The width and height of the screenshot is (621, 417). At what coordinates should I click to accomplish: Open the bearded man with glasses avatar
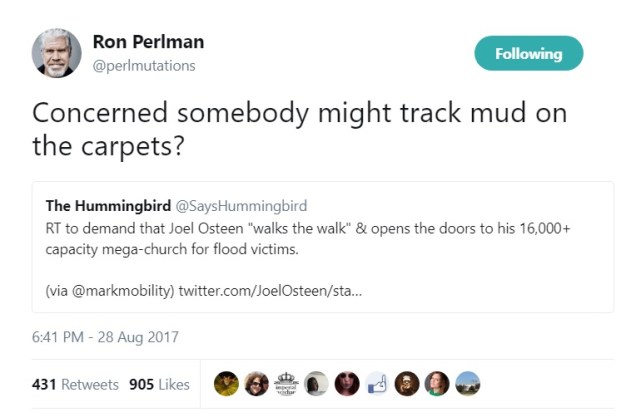[408, 384]
